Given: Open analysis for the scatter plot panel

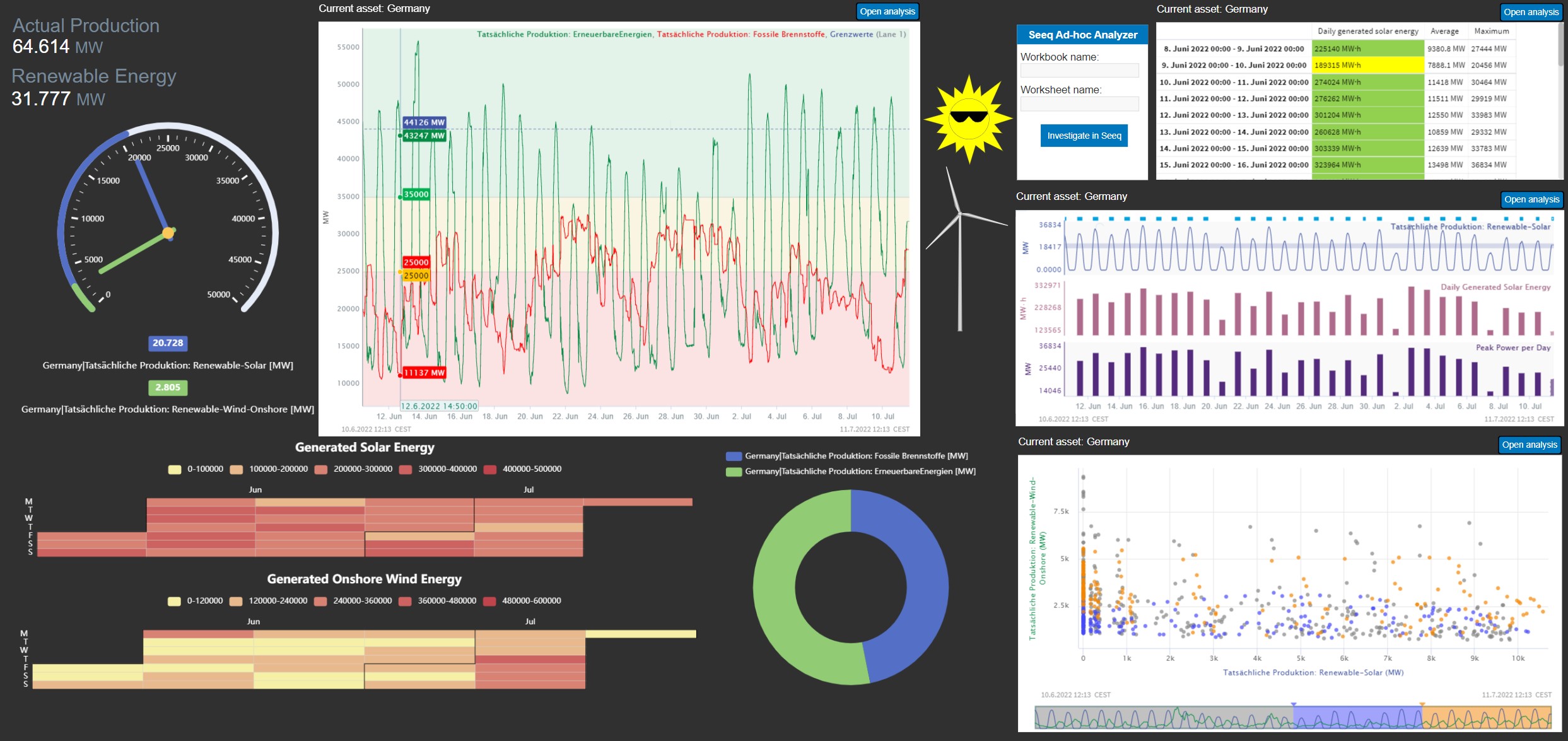Looking at the screenshot, I should coord(1529,445).
